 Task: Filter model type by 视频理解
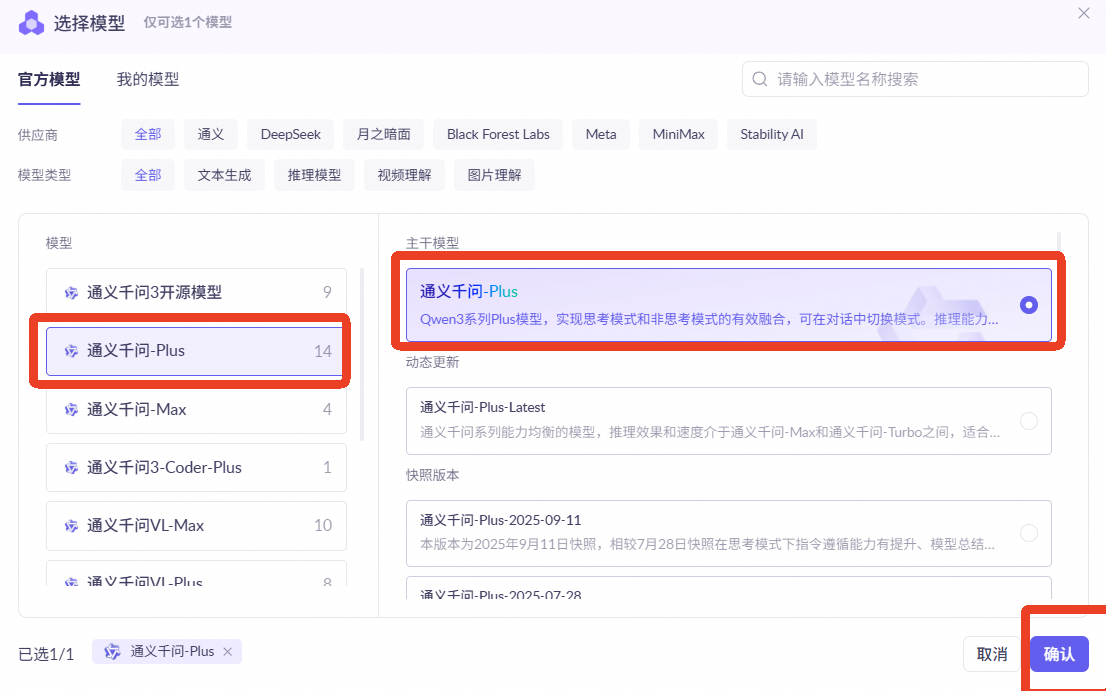404,176
